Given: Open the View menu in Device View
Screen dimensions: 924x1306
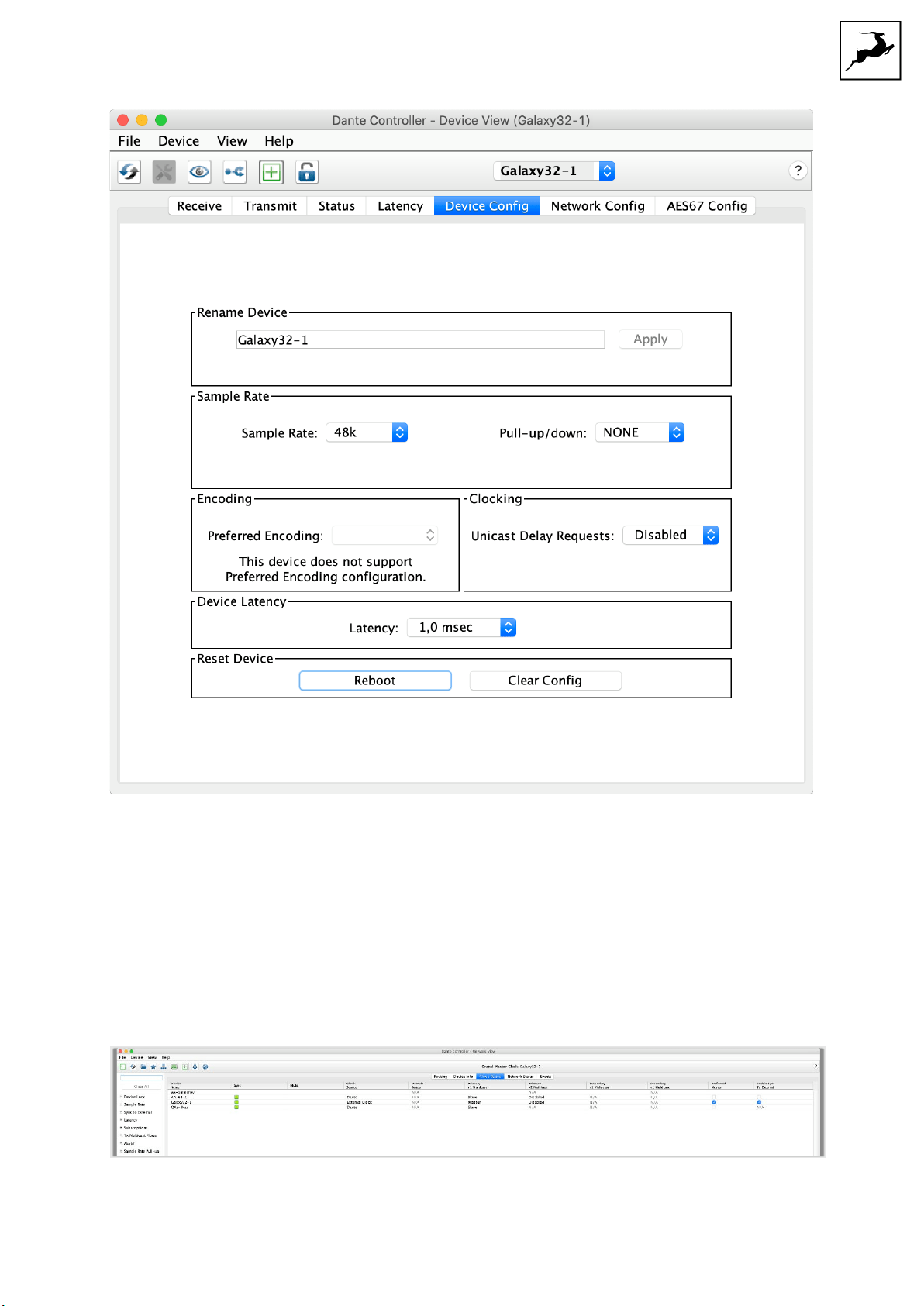Looking at the screenshot, I should point(232,141).
